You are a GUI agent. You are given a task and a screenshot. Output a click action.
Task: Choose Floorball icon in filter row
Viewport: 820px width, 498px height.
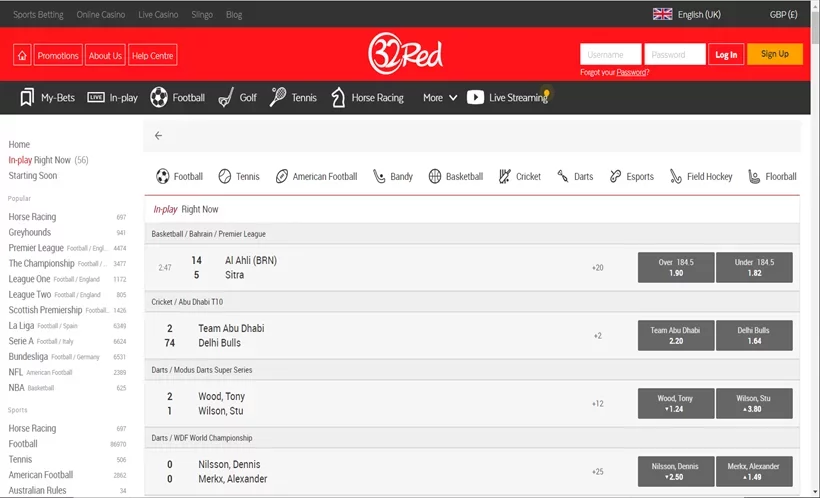point(754,176)
